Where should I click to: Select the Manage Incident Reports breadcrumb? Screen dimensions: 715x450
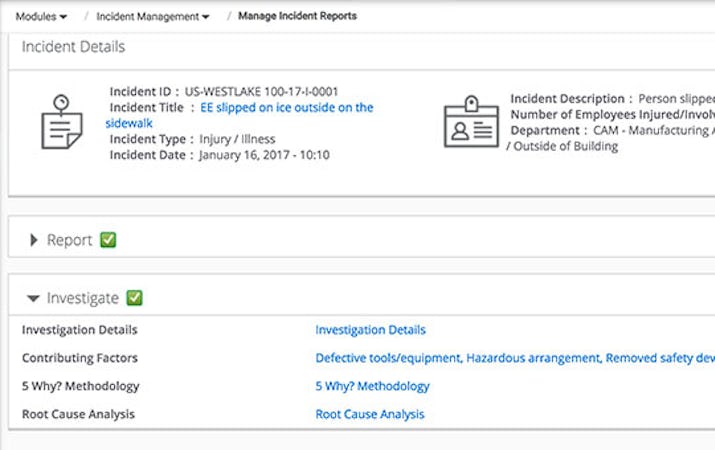(x=297, y=16)
